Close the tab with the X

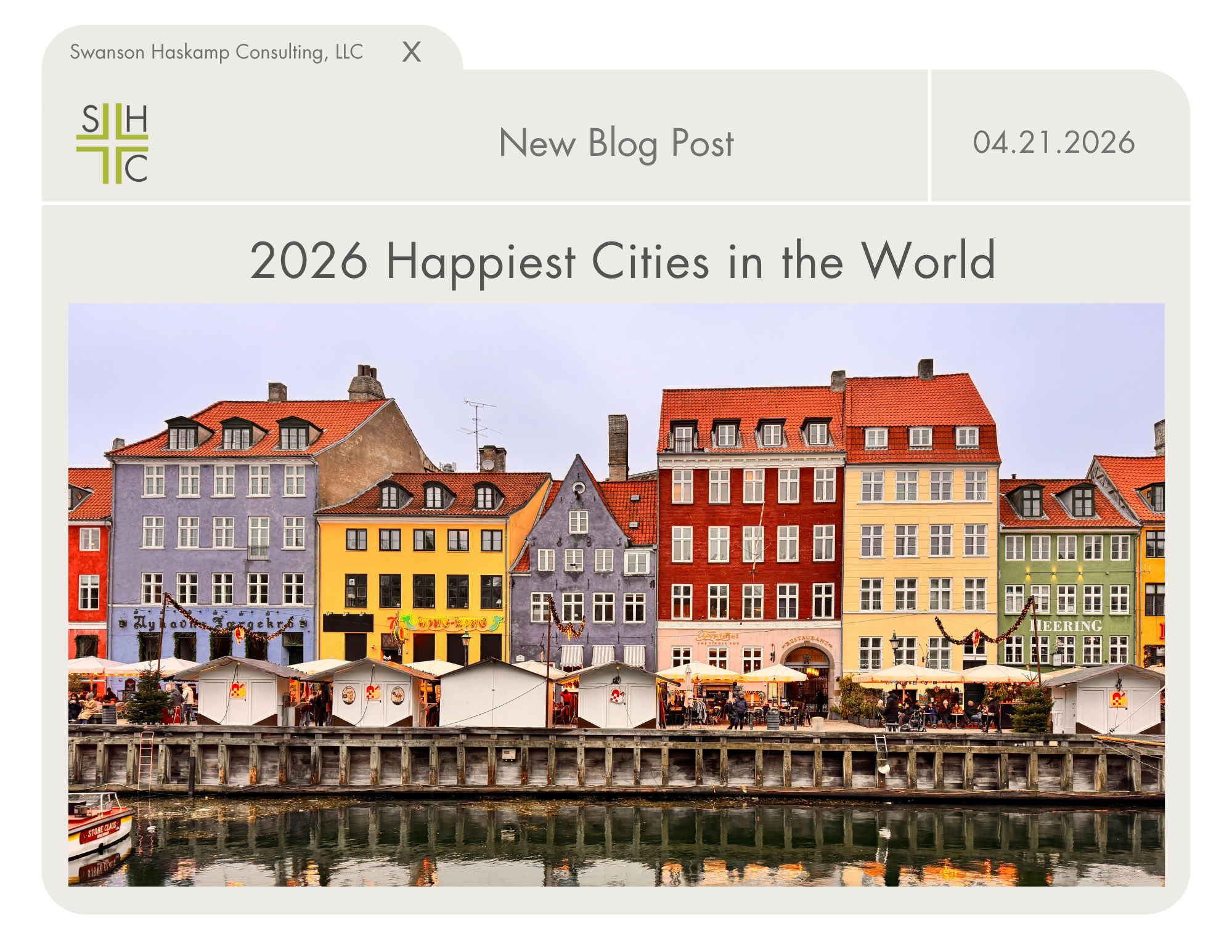(x=412, y=52)
